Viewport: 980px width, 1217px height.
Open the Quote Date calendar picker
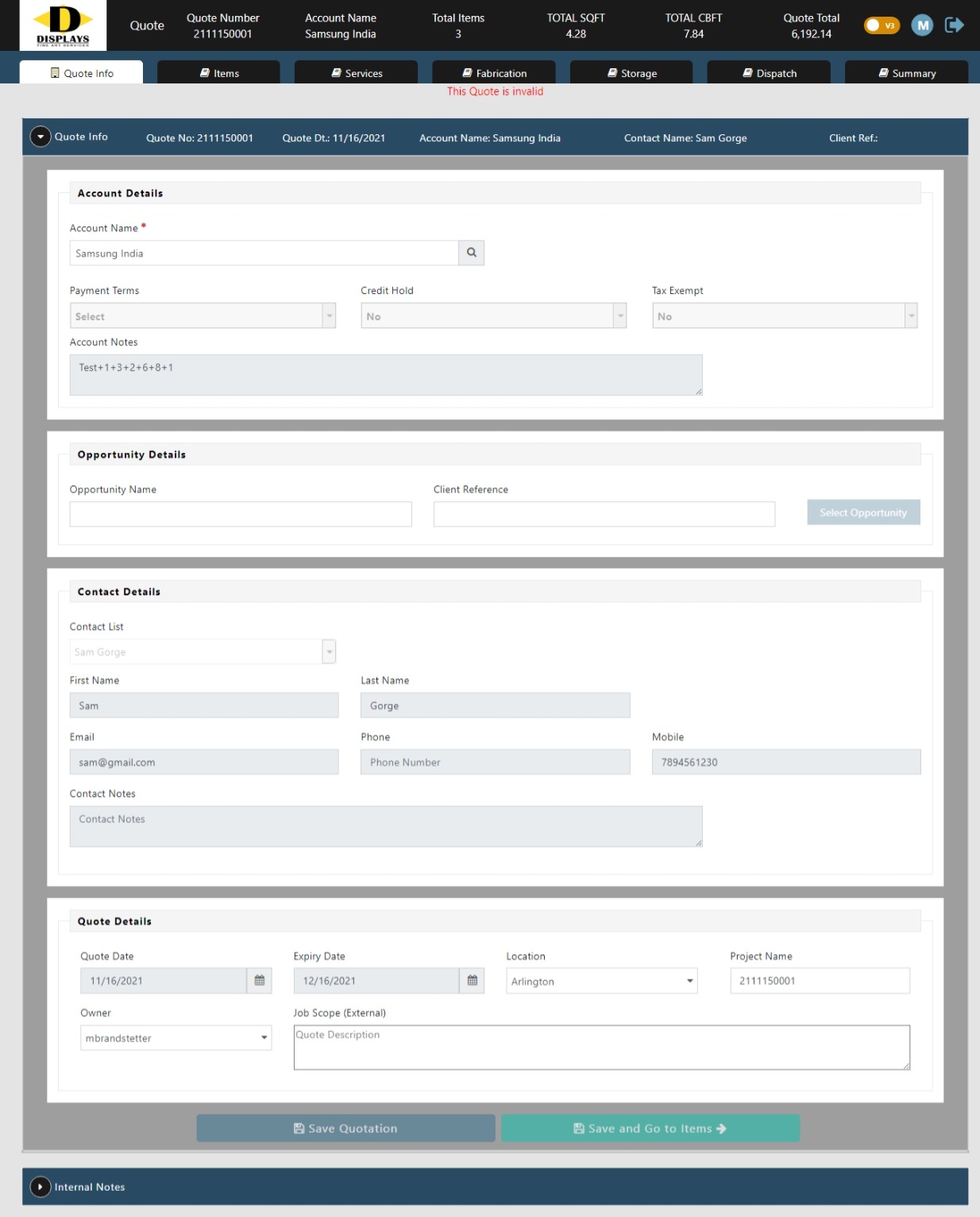[x=259, y=980]
